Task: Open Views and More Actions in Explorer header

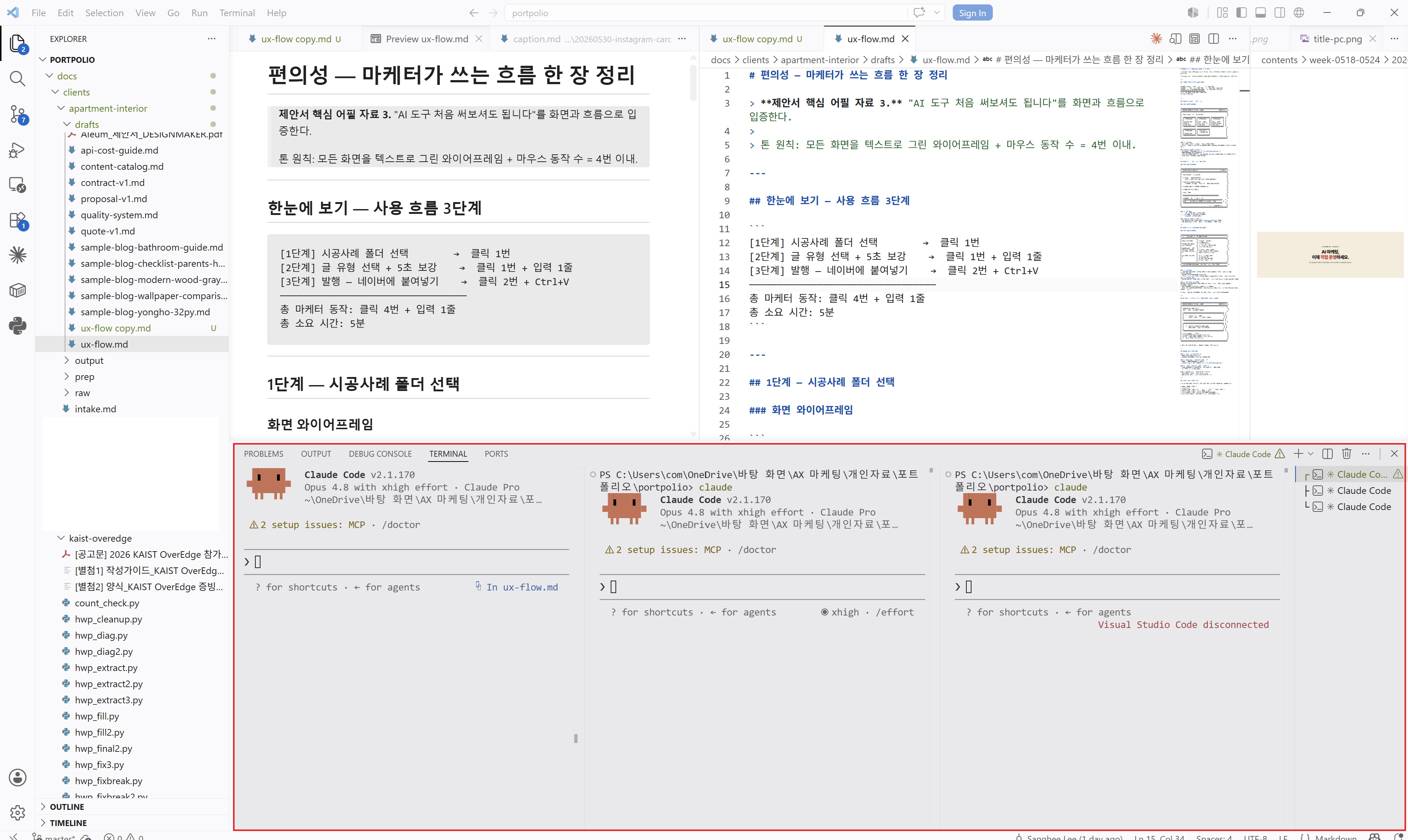Action: [211, 39]
